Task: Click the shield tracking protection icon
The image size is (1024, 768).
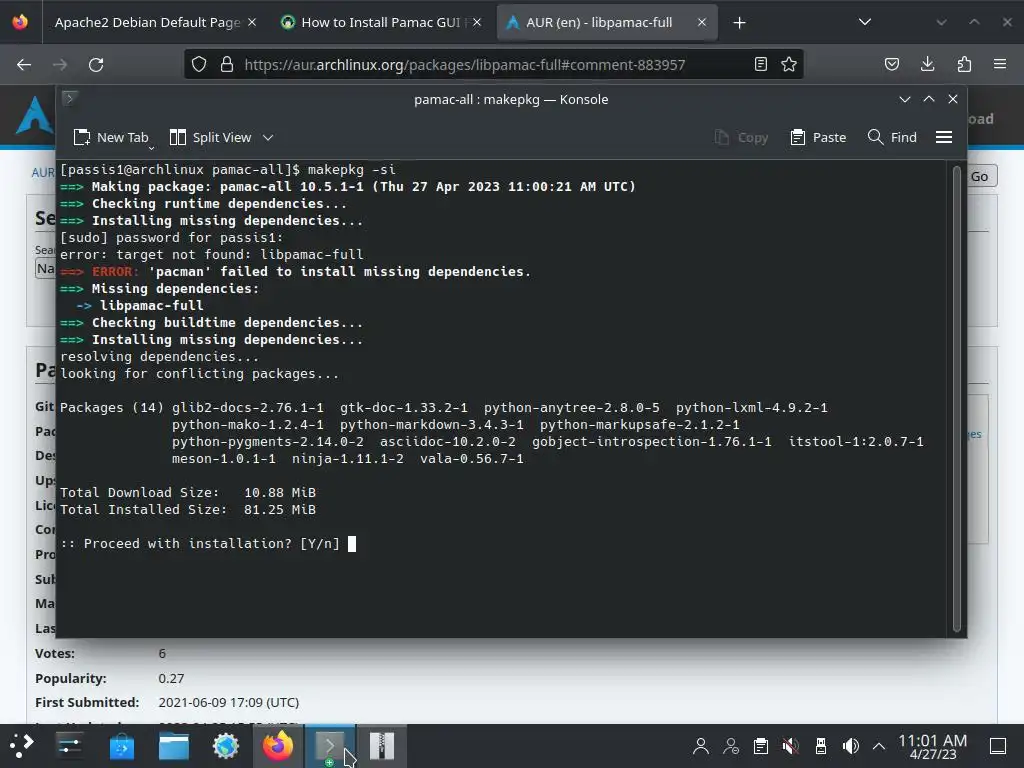Action: click(199, 64)
